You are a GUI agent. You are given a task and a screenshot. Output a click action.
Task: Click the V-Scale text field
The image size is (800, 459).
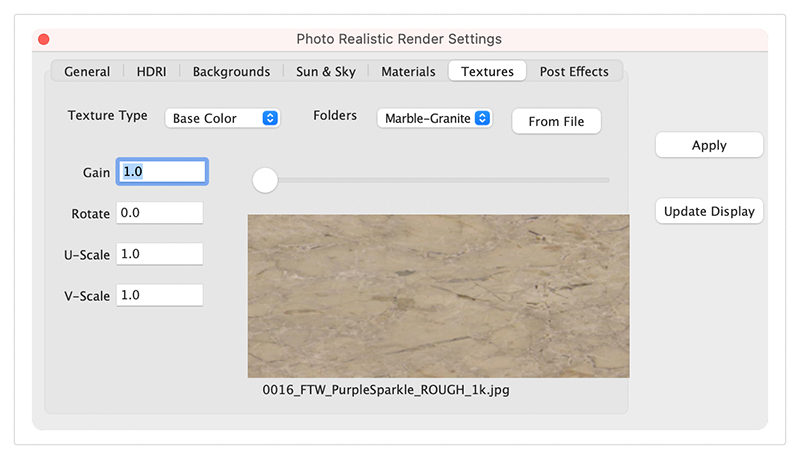tap(160, 295)
